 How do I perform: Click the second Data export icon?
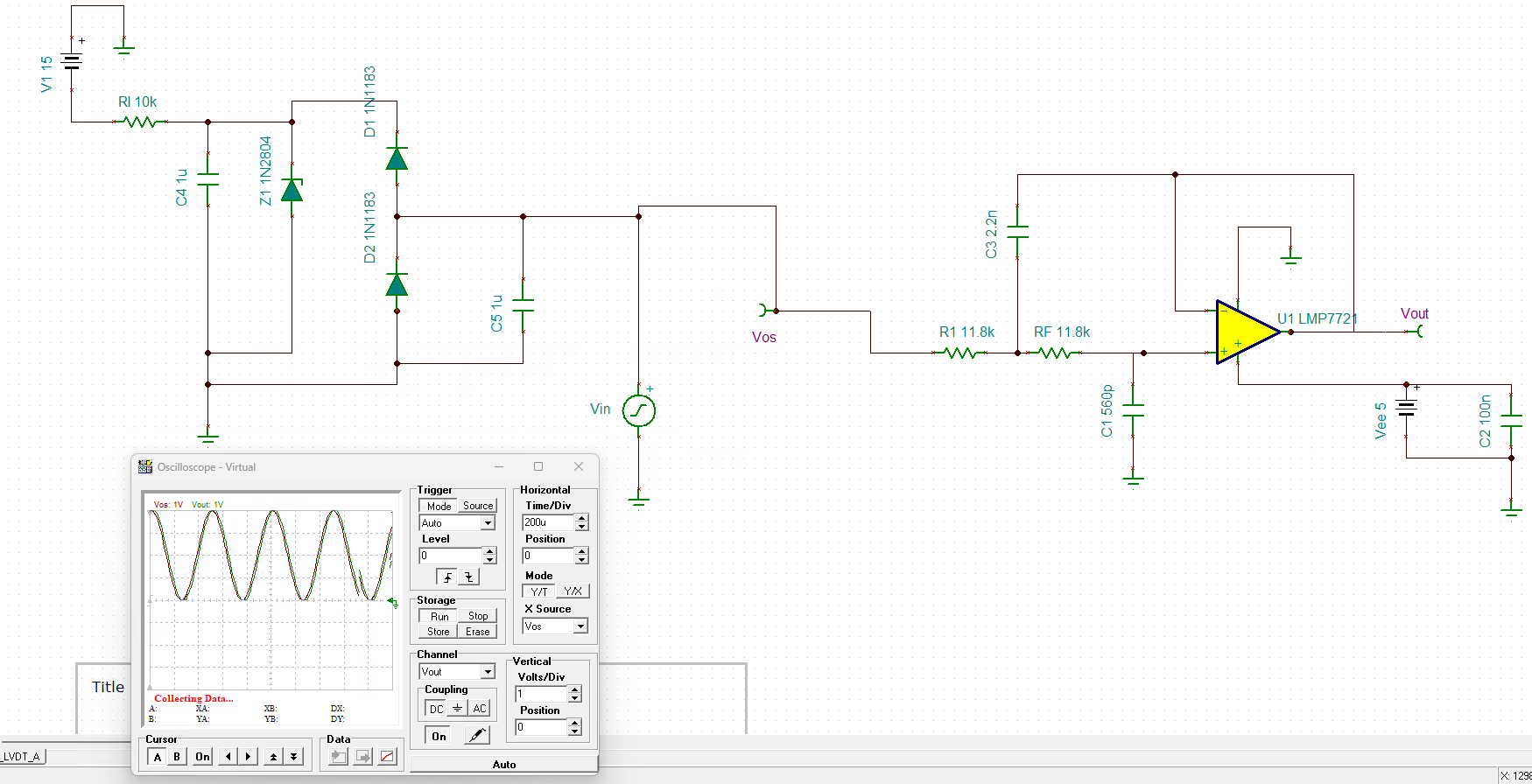point(362,756)
